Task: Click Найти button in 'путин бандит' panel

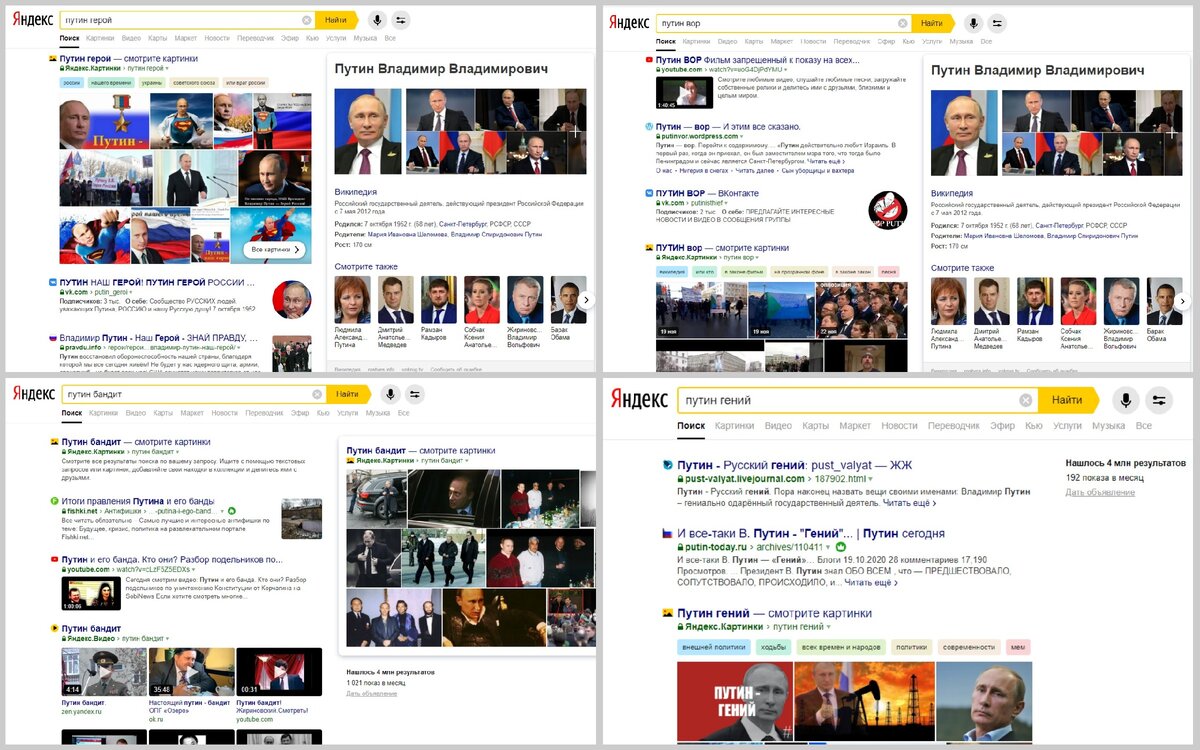Action: pyautogui.click(x=348, y=394)
